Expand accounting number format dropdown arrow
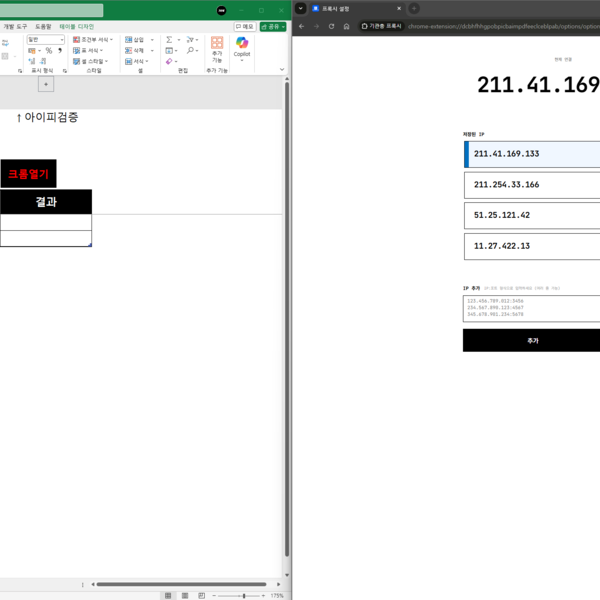This screenshot has height=600, width=600. pos(39,51)
